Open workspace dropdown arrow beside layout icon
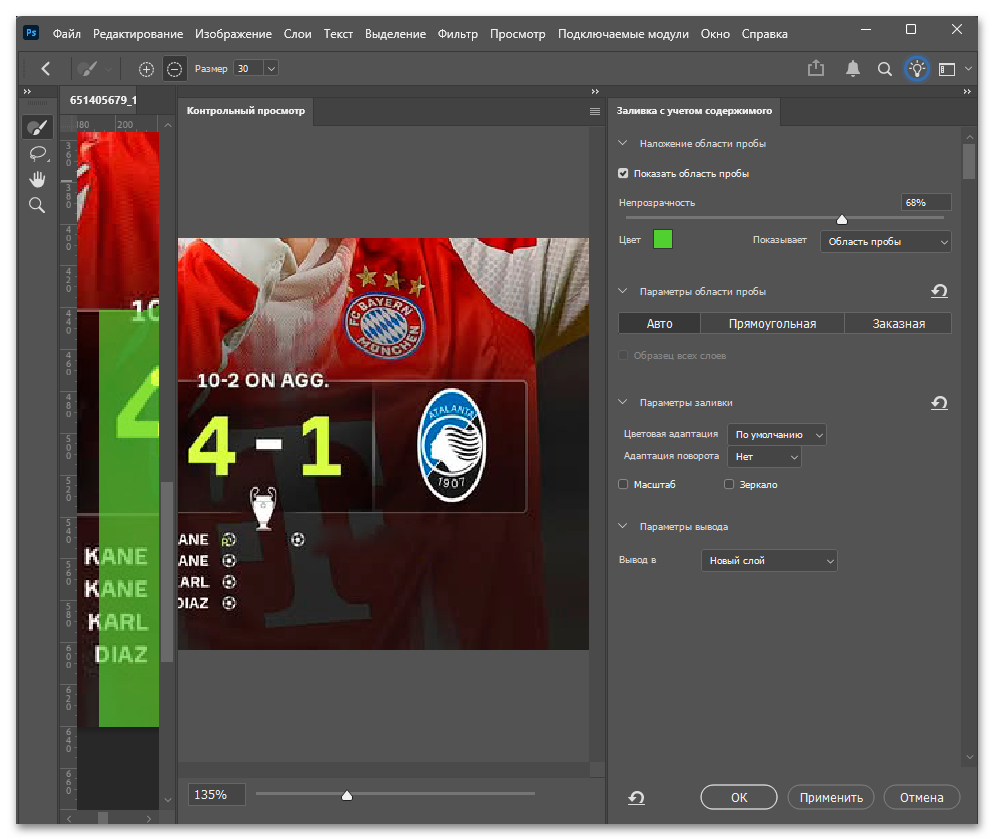The height and width of the screenshot is (840, 994). tap(968, 68)
